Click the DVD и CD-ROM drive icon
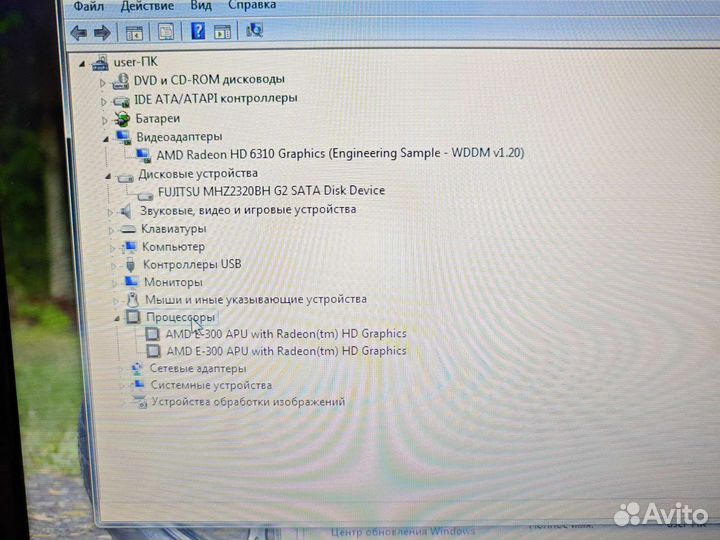The height and width of the screenshot is (540, 720). coord(121,81)
